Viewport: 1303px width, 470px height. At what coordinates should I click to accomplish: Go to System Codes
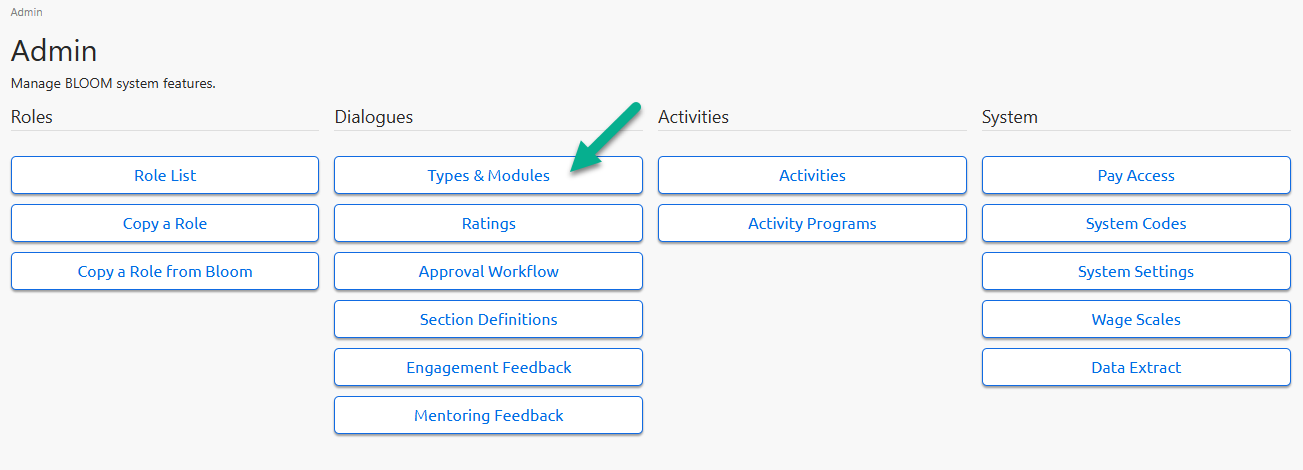(x=1136, y=223)
